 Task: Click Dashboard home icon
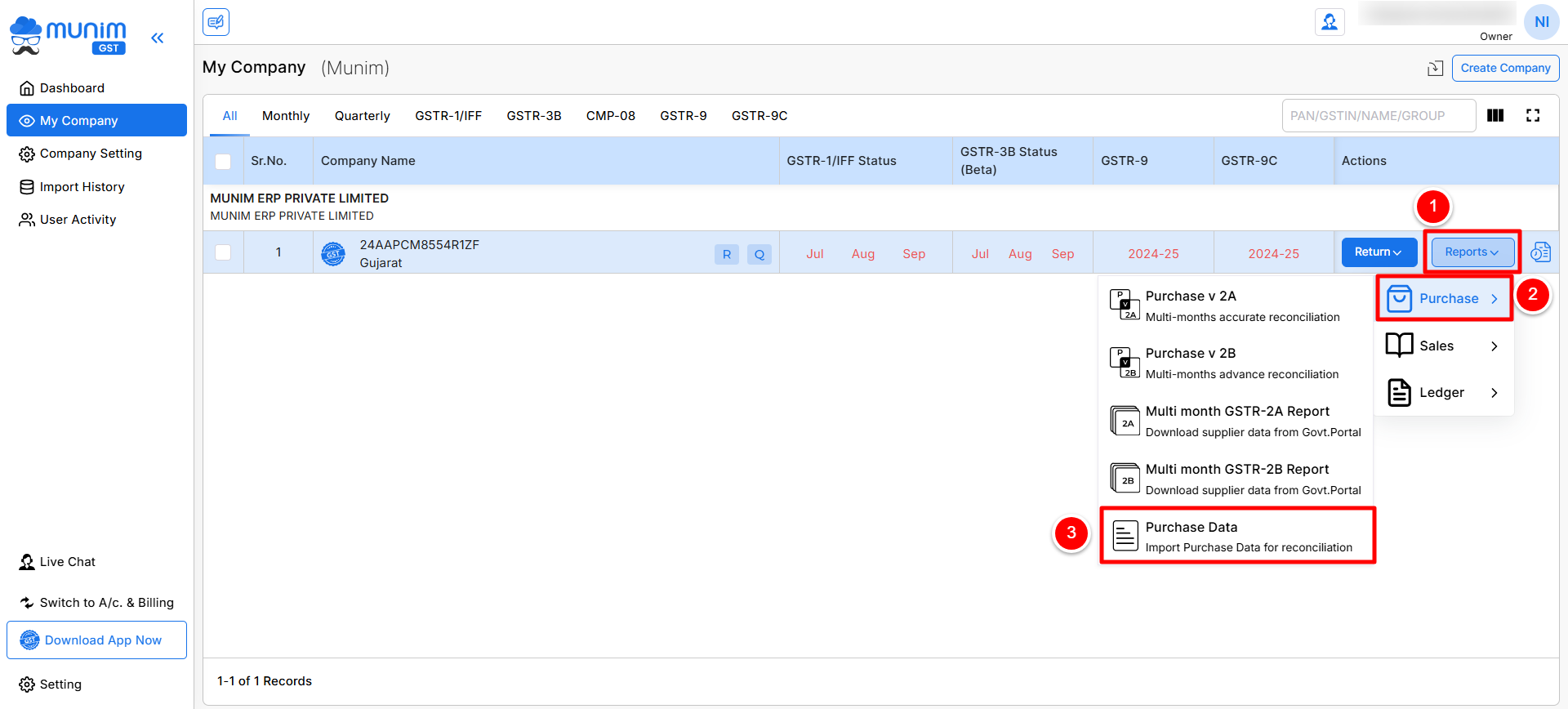point(27,88)
